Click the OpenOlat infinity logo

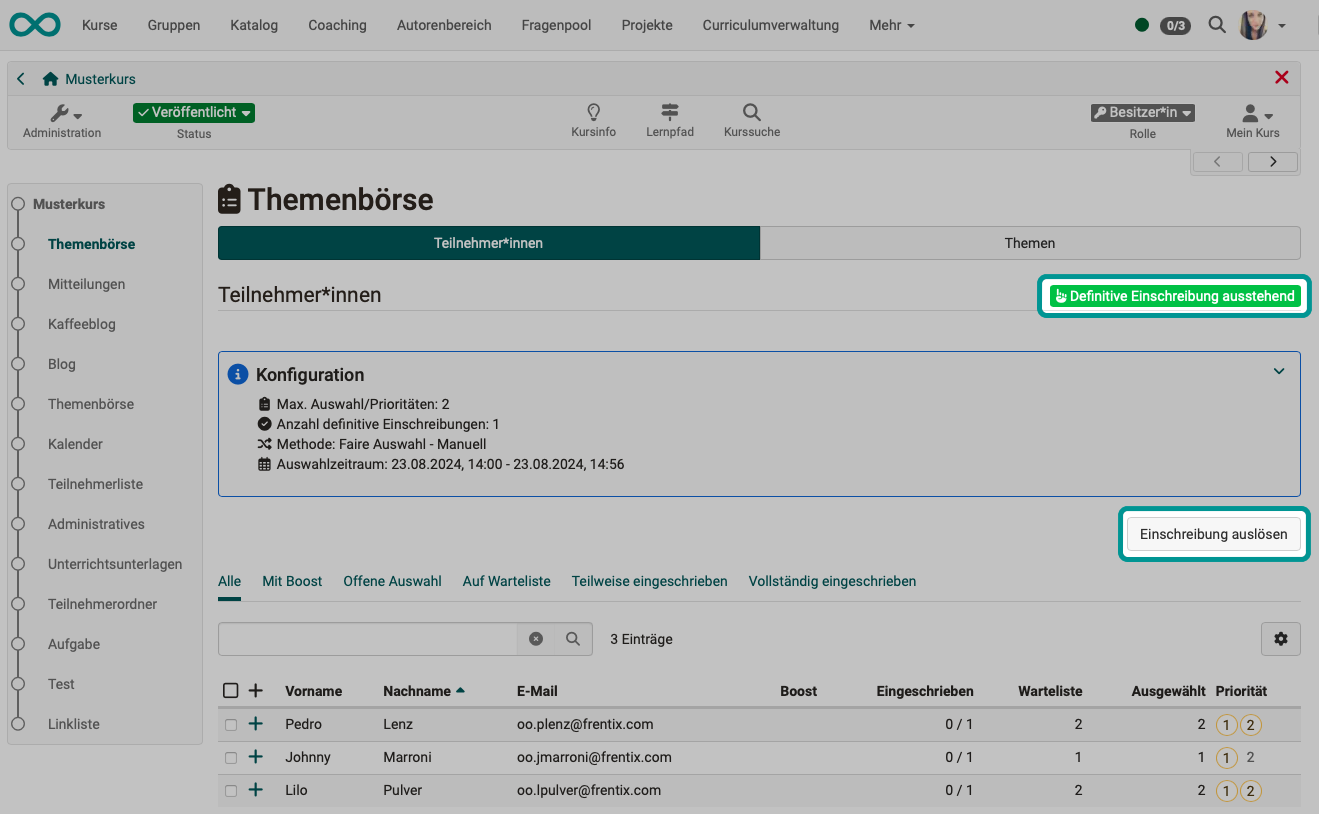[x=34, y=24]
